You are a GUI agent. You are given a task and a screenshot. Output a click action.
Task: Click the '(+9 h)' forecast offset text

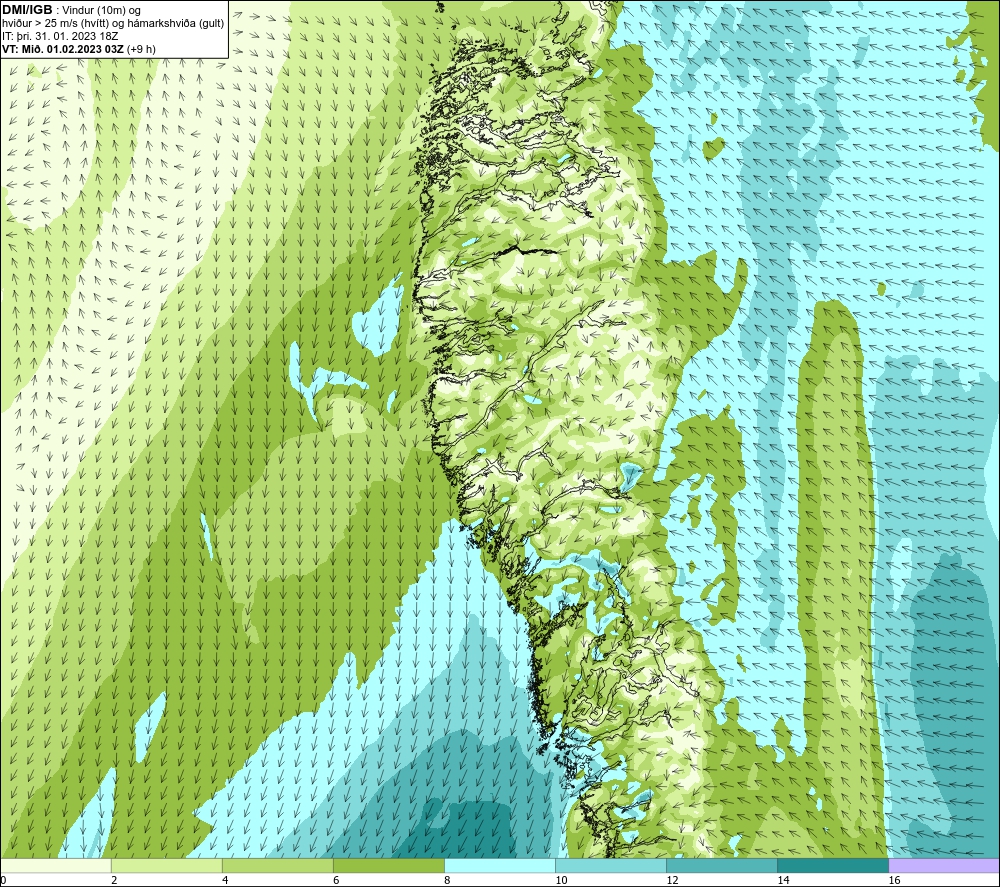click(x=141, y=49)
